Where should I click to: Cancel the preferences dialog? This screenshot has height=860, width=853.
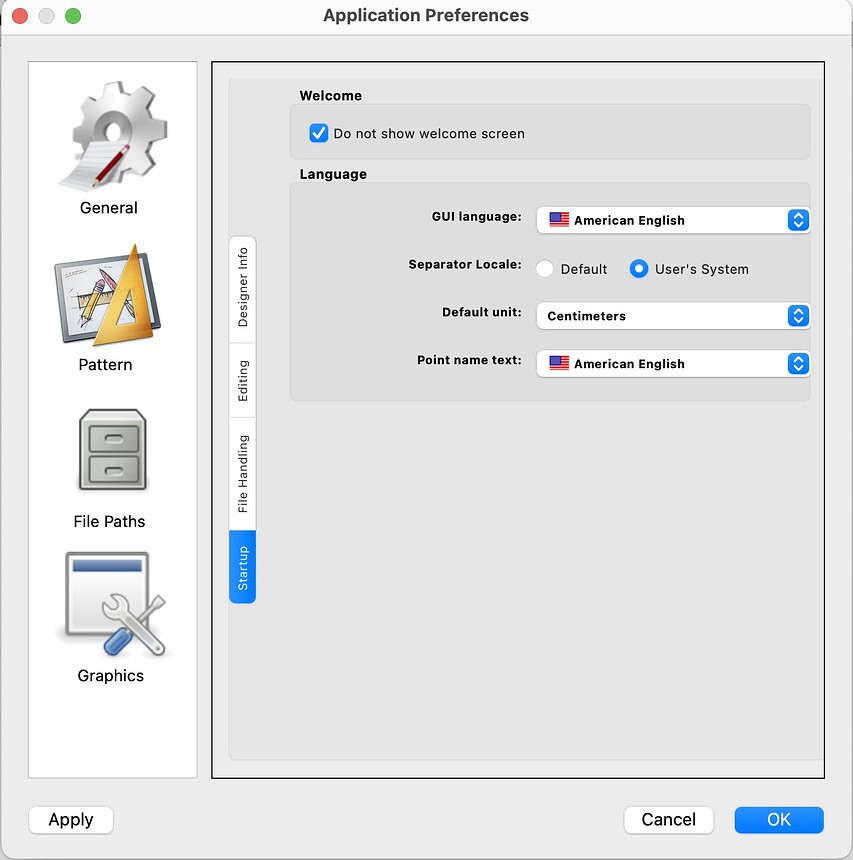[x=668, y=820]
